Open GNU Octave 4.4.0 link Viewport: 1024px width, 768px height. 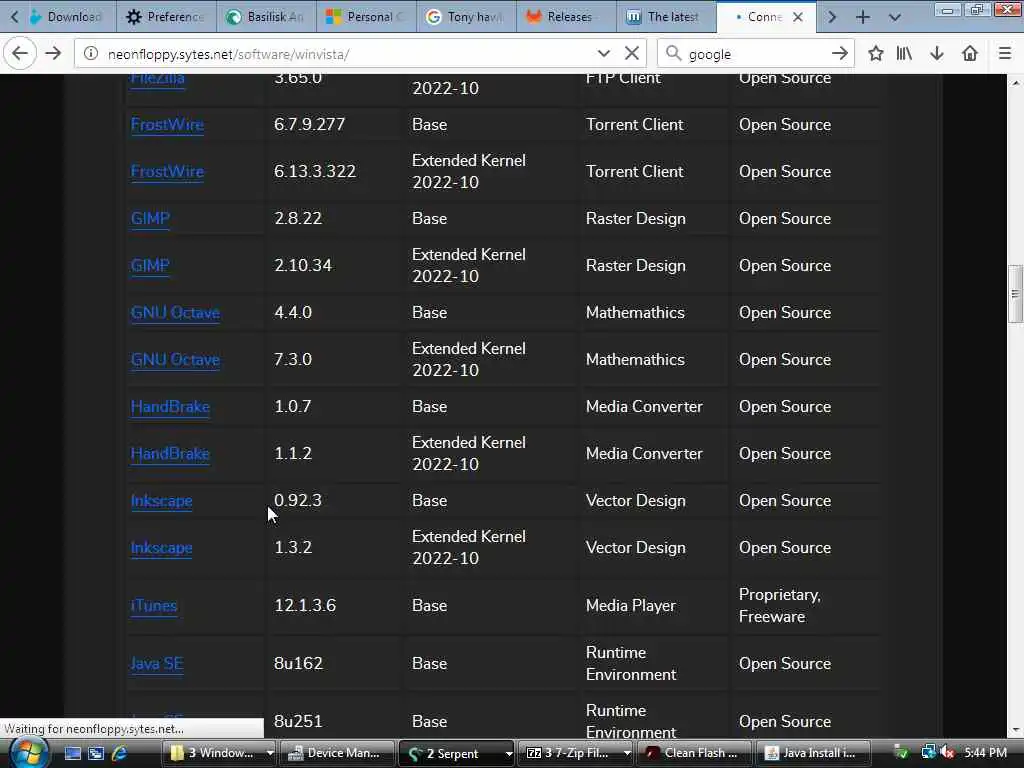[x=175, y=313]
